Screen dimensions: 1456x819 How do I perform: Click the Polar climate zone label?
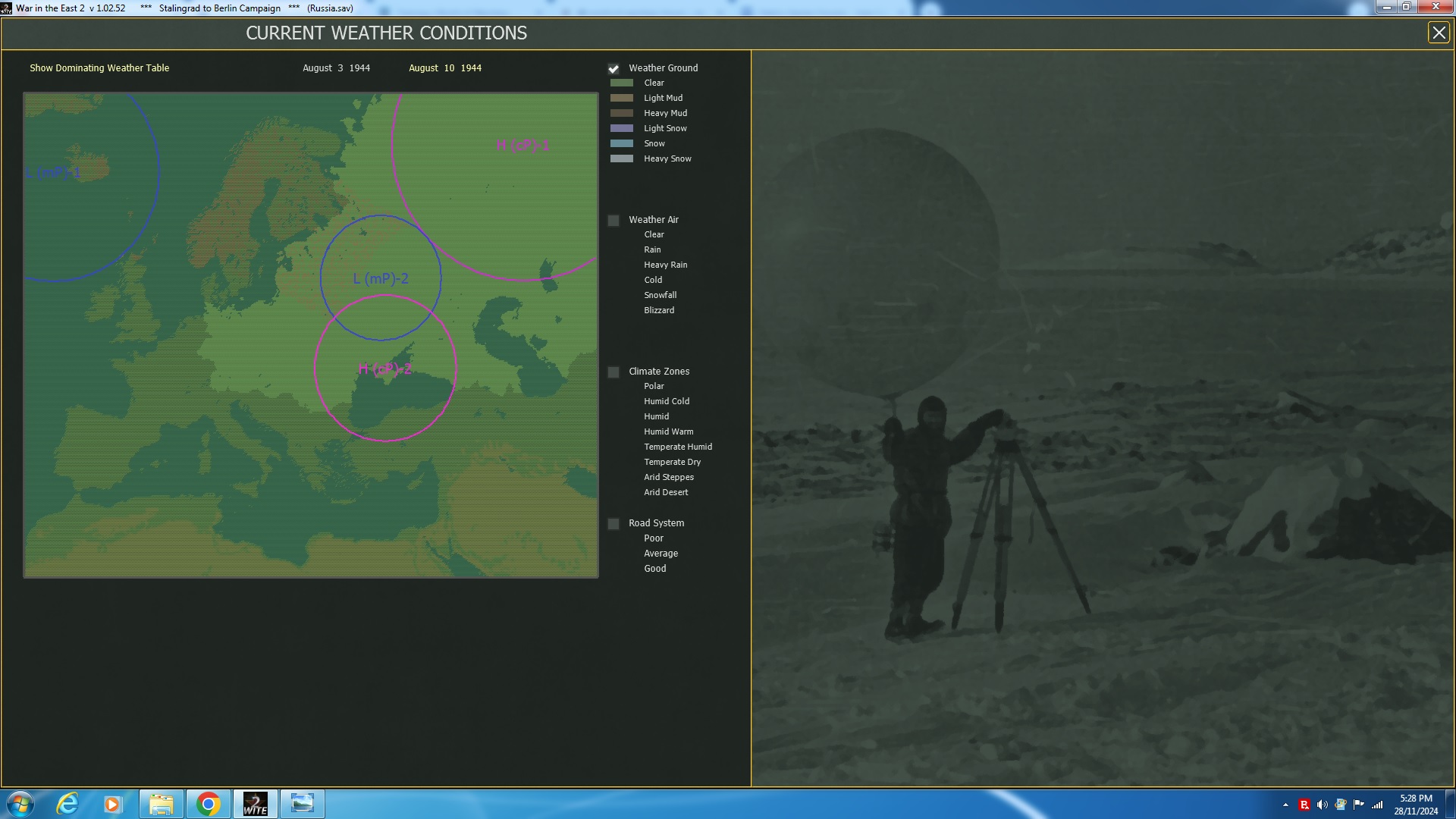coord(654,386)
